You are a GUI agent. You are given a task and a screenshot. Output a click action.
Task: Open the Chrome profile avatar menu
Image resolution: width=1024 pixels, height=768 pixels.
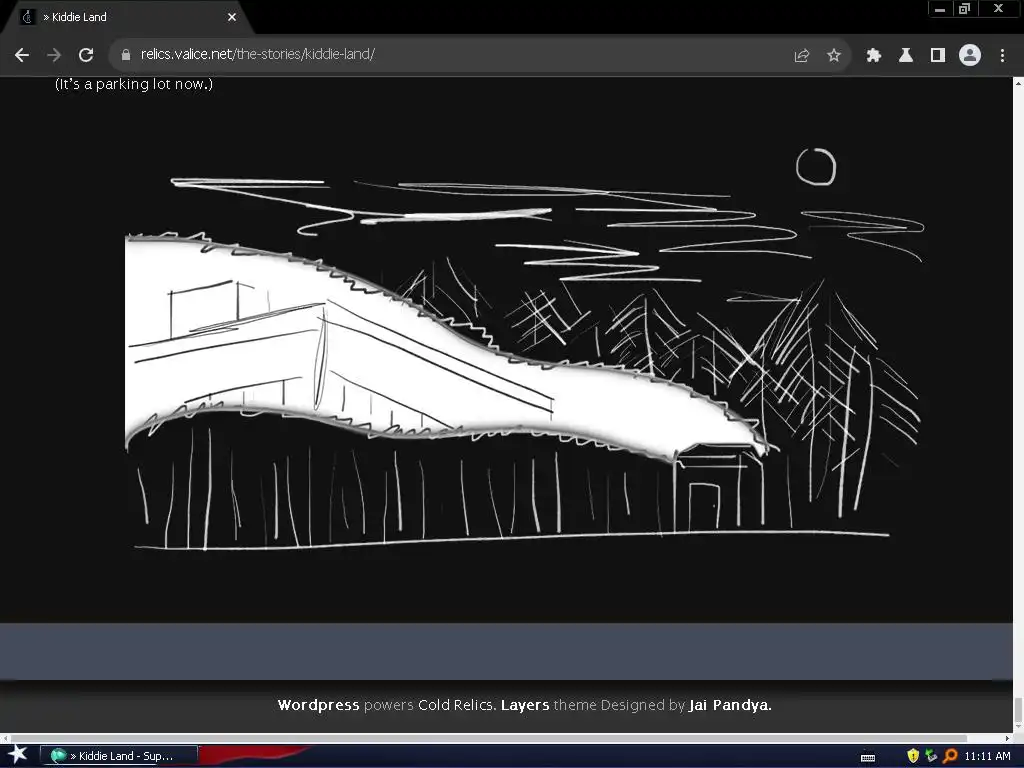(970, 55)
